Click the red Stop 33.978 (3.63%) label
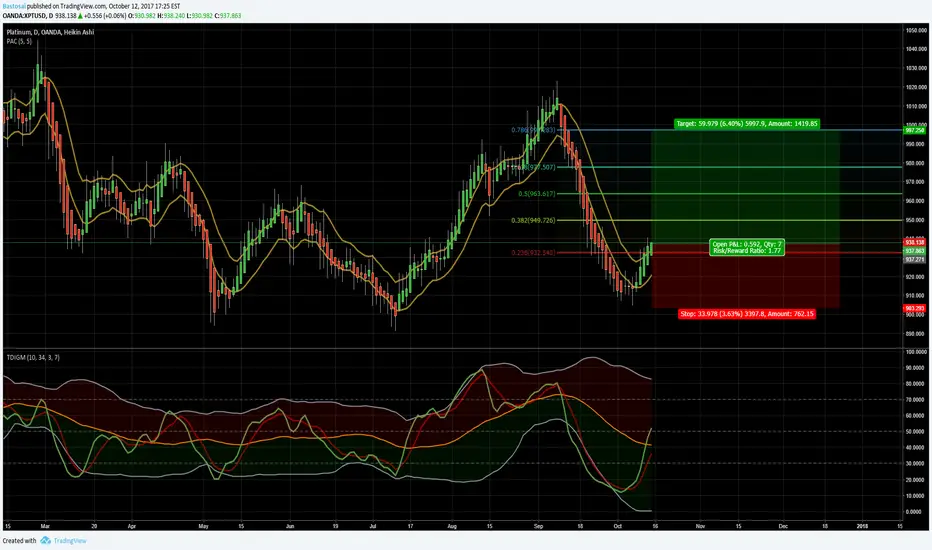The image size is (932, 550). click(x=747, y=313)
